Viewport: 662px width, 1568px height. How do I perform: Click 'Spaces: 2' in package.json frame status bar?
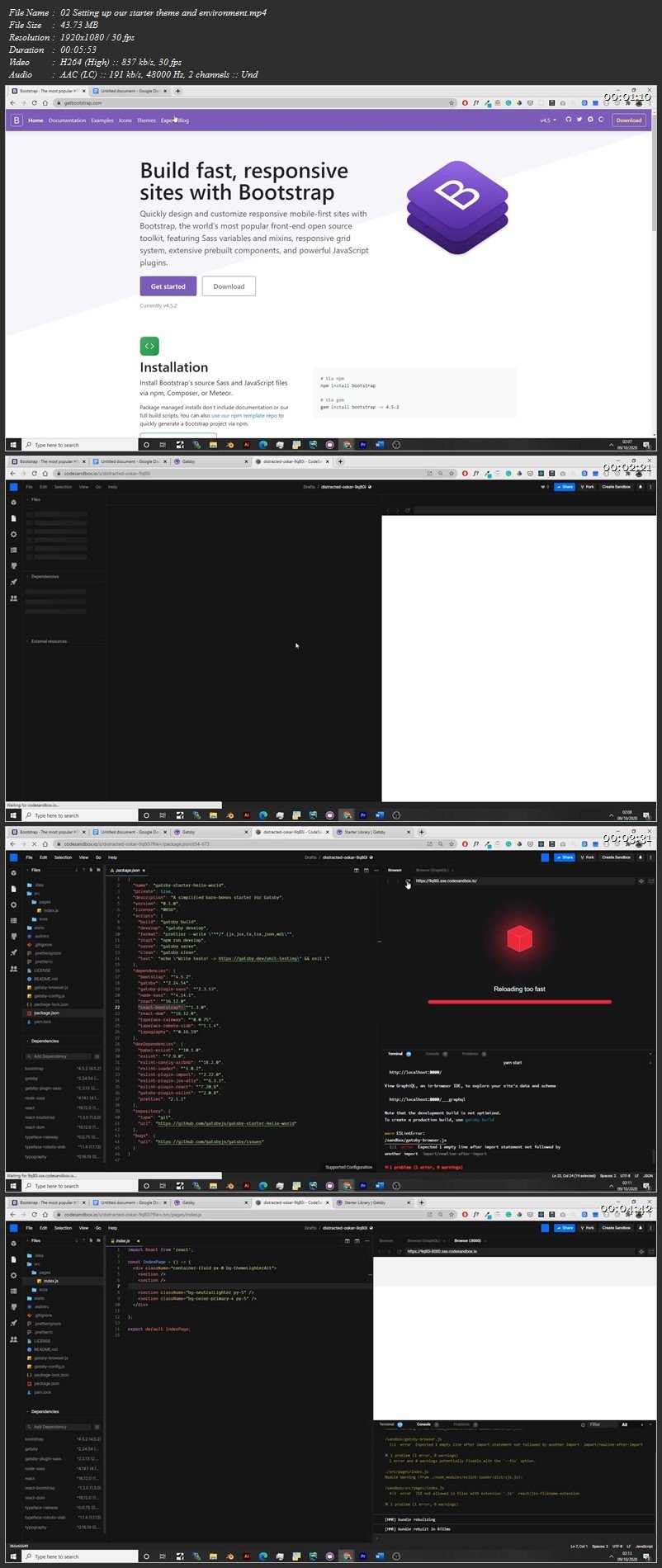(x=608, y=1176)
